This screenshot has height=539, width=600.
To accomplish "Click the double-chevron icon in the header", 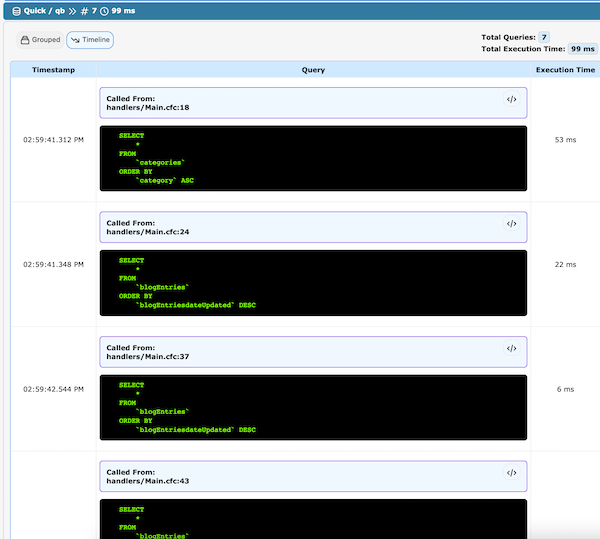I will tap(72, 11).
